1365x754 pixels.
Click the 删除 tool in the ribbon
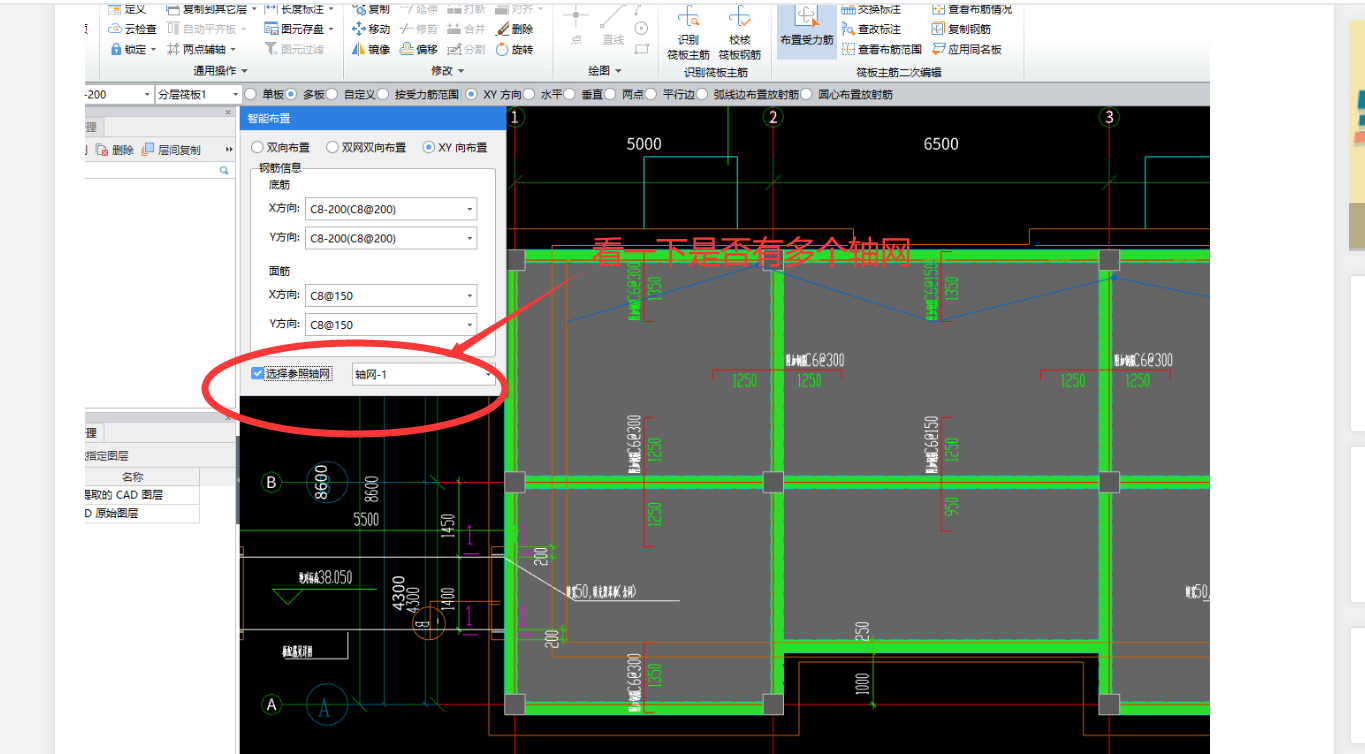pos(514,29)
